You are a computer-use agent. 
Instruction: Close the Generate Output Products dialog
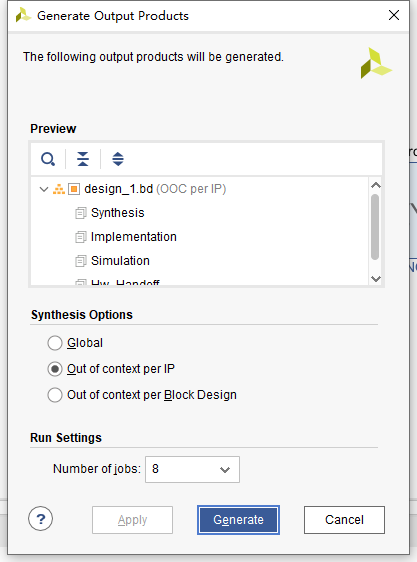click(394, 15)
